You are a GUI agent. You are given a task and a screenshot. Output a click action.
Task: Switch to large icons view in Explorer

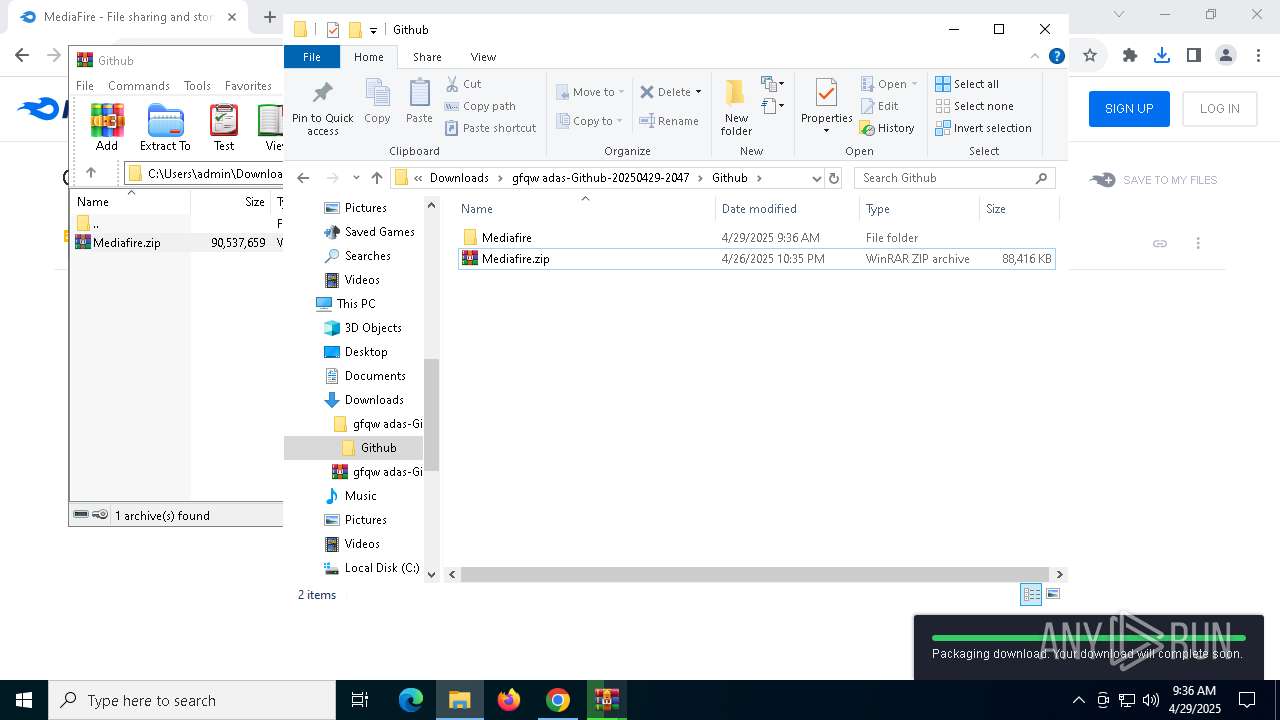click(x=1052, y=594)
